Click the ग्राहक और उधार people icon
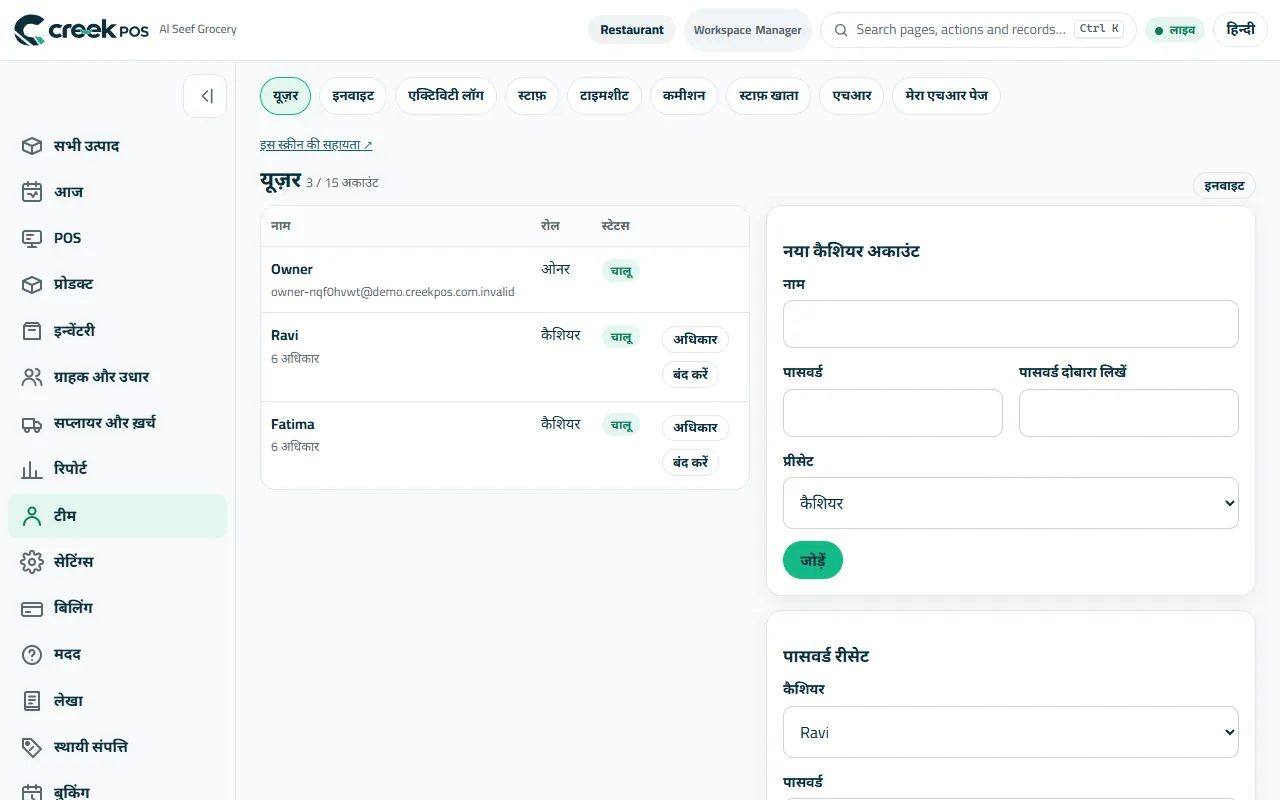Screen dimensions: 1280x800 point(32,377)
